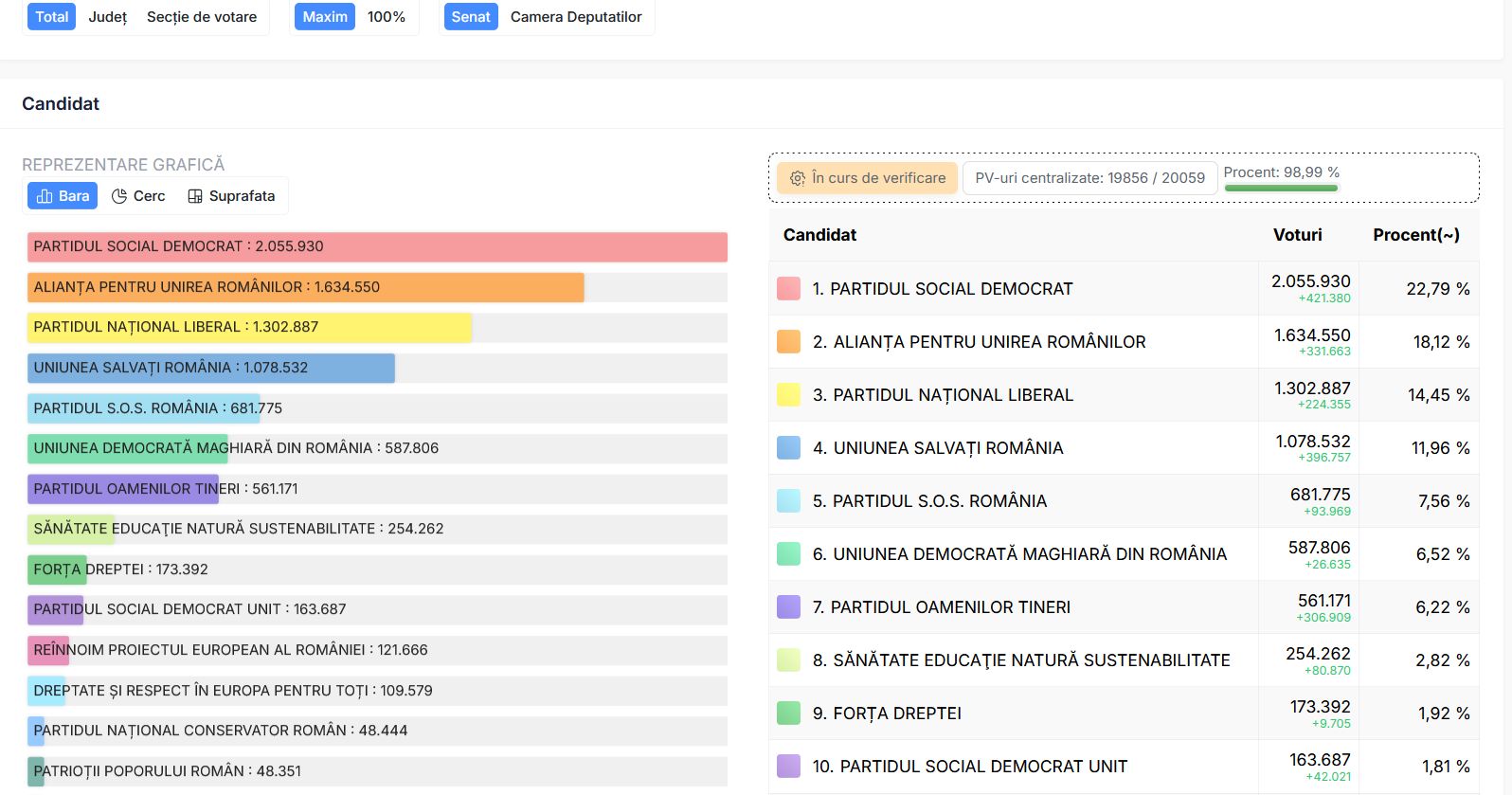Click the PV-uri centralizate counter

coord(1089,178)
